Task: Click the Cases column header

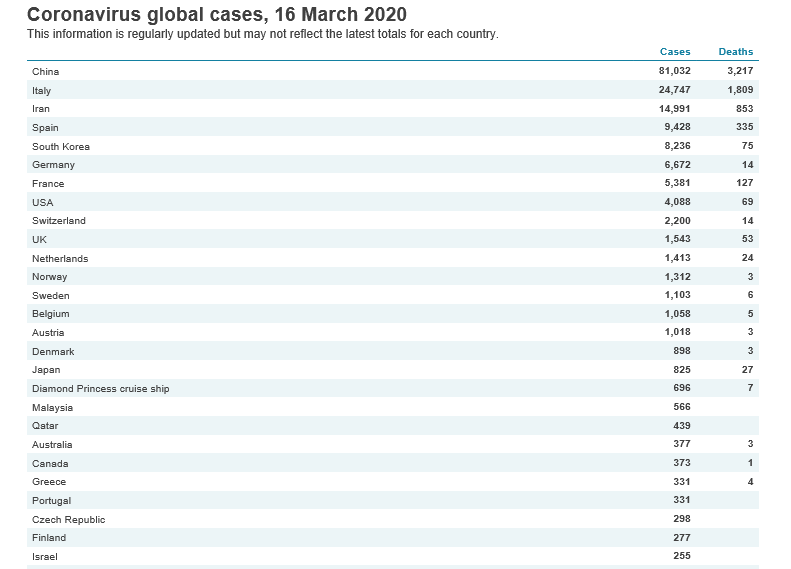Action: tap(675, 51)
